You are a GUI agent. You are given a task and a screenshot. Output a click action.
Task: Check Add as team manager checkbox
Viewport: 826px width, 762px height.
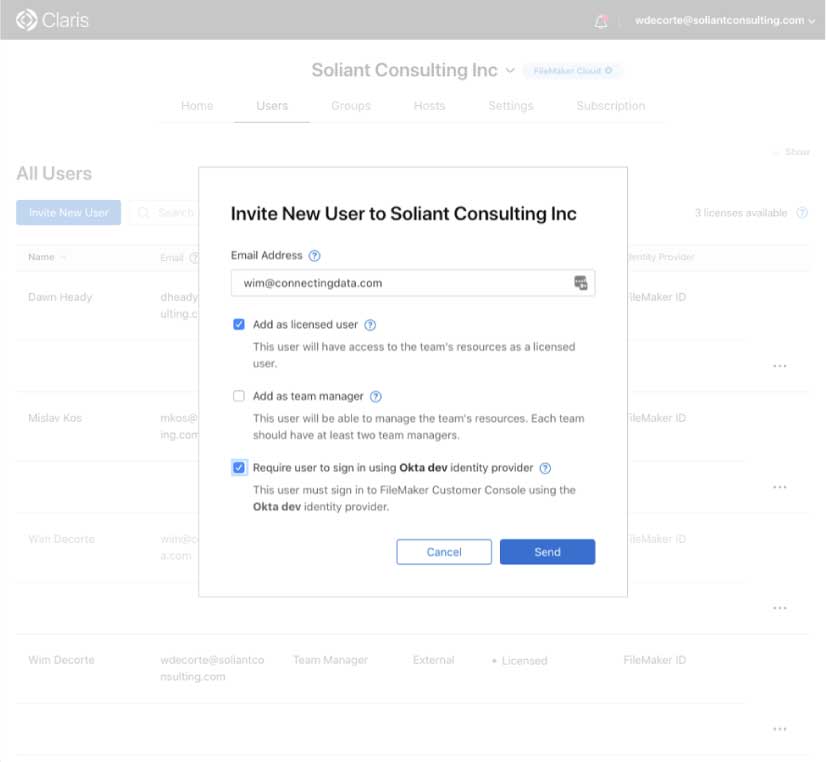click(x=239, y=396)
